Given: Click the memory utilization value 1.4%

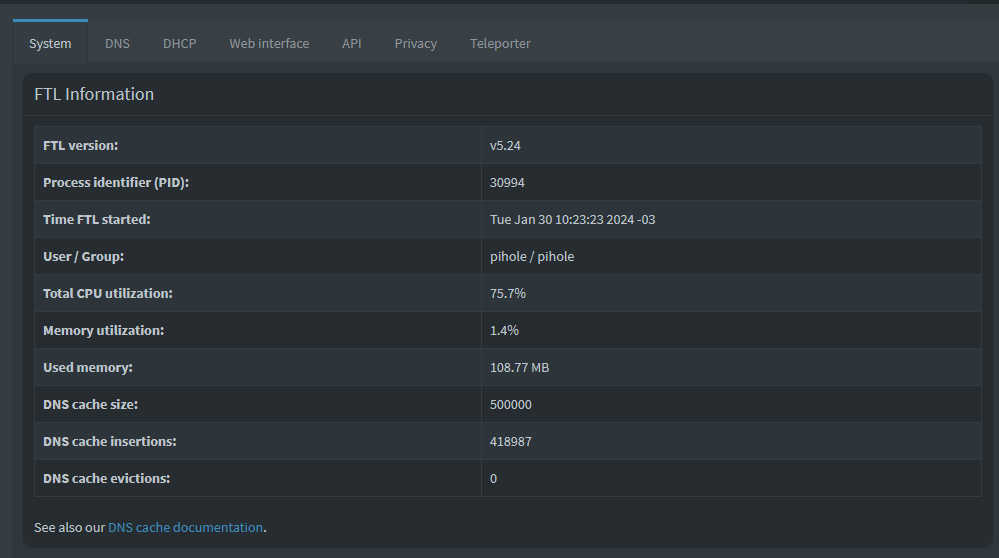Looking at the screenshot, I should coord(505,331).
